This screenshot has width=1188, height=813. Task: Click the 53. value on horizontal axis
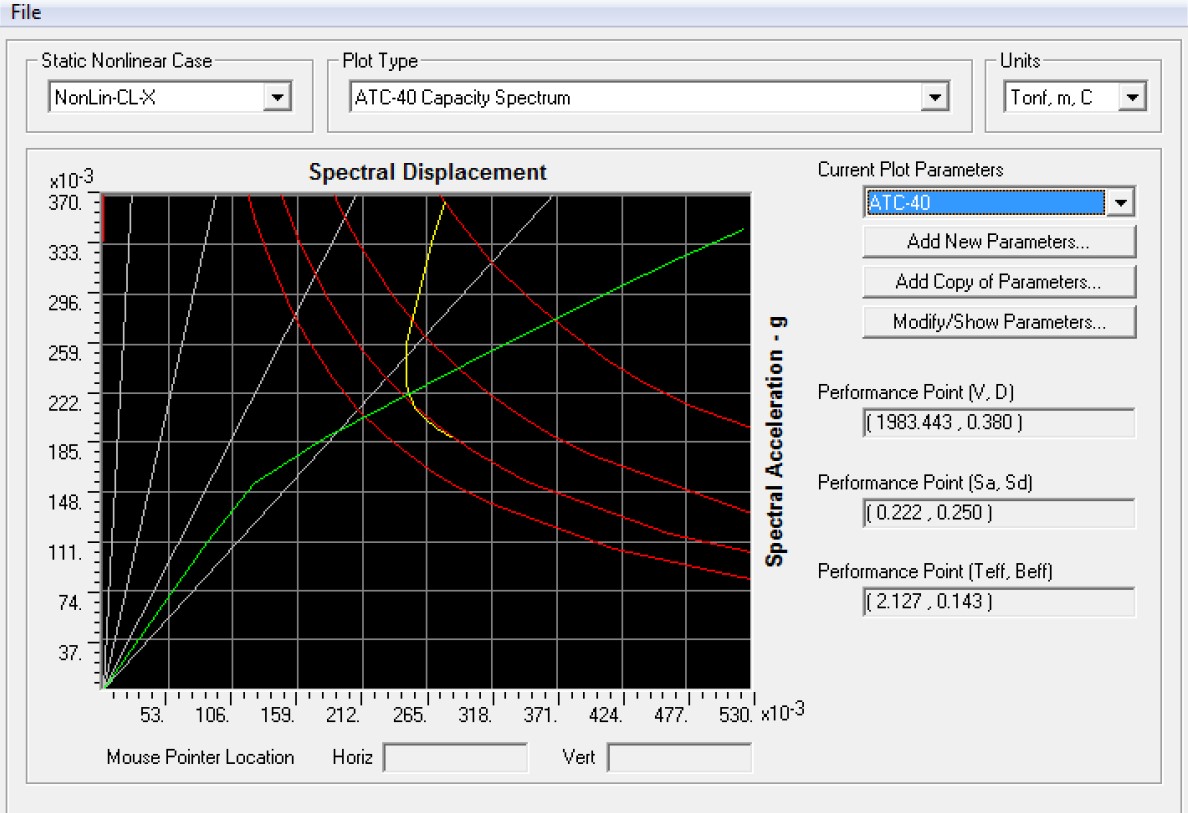click(x=152, y=715)
